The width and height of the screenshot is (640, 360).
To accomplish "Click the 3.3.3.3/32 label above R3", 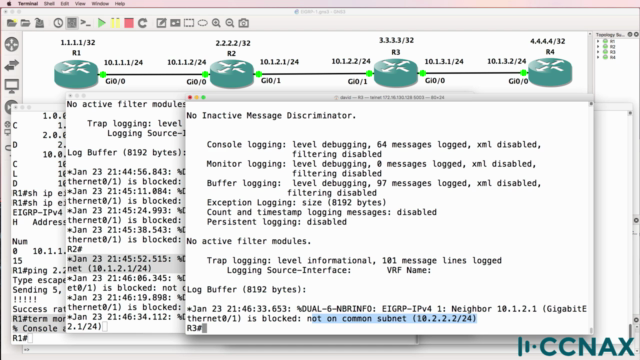I will [396, 40].
